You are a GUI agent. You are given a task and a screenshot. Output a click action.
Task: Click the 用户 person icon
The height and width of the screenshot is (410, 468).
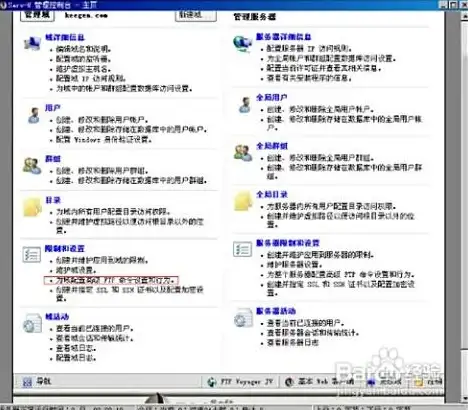click(x=34, y=115)
